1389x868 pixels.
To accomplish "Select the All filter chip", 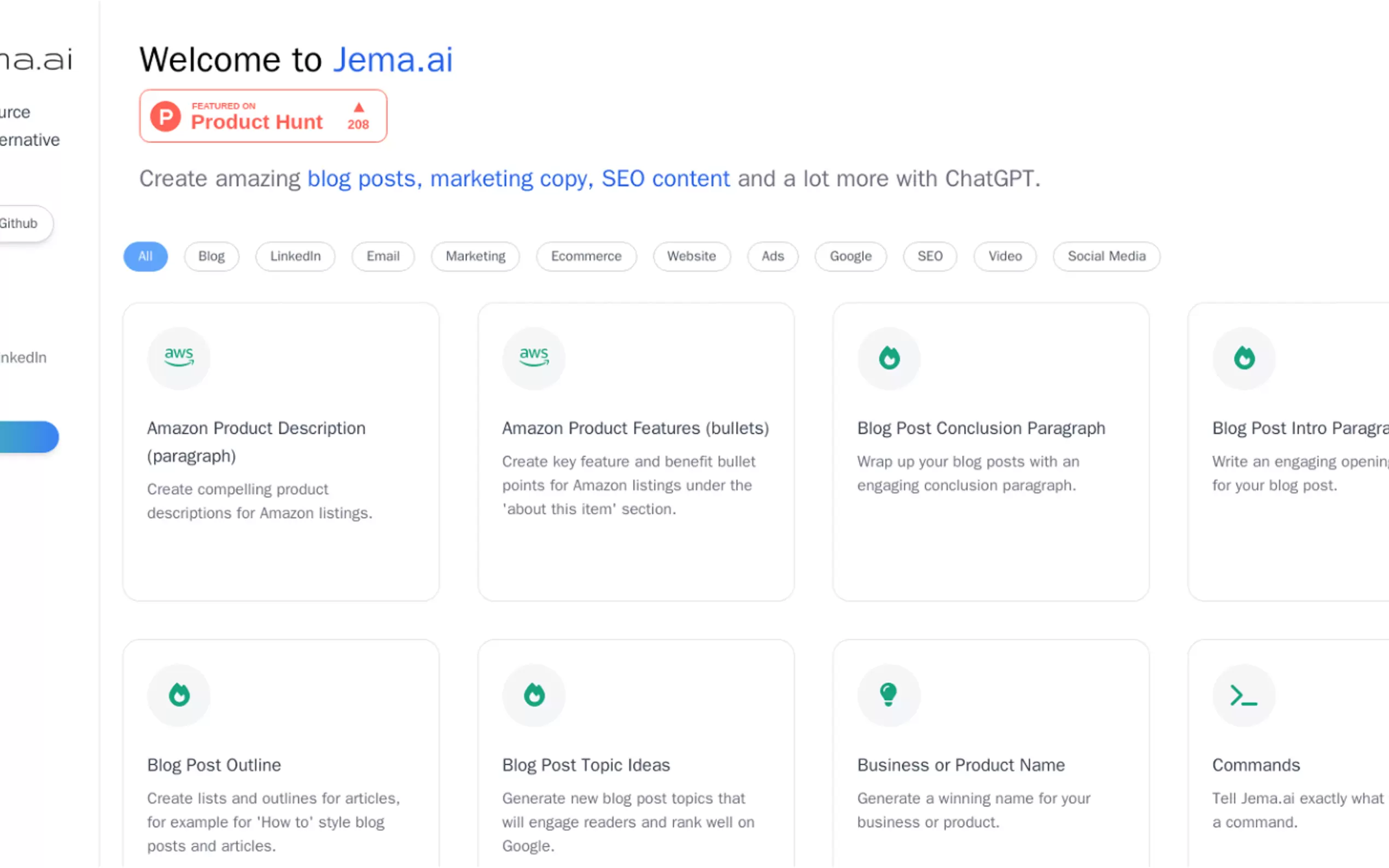I will 145,256.
